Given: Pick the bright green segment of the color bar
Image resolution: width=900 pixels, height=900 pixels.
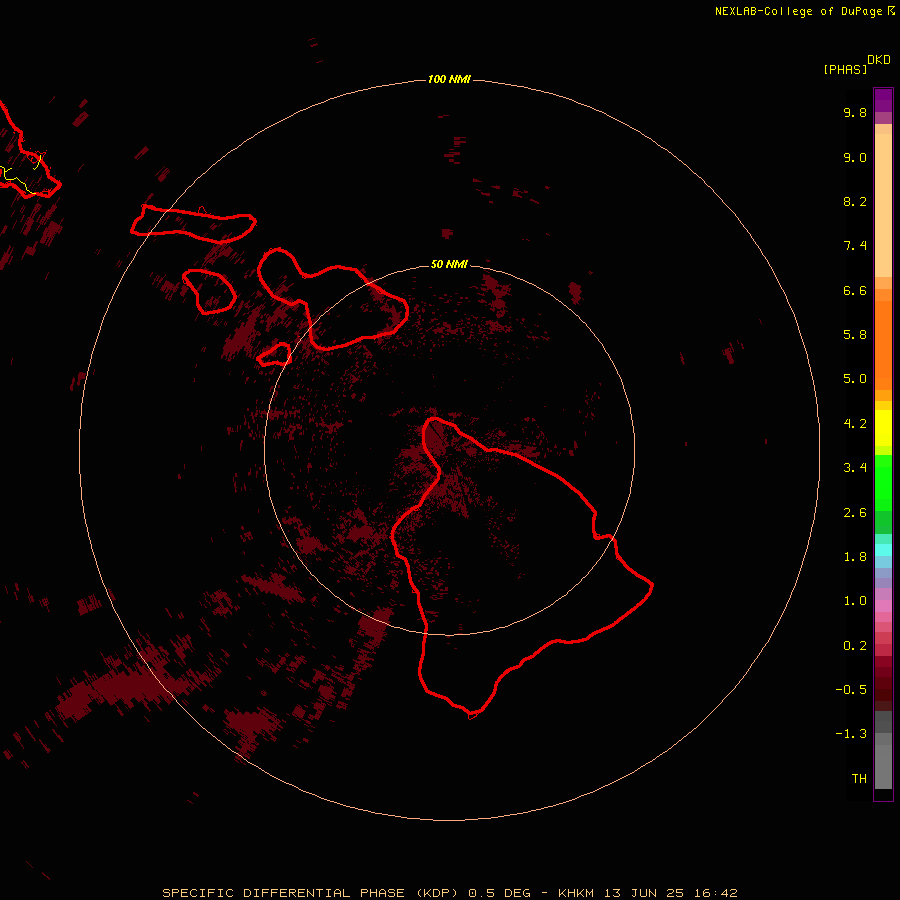Looking at the screenshot, I should pyautogui.click(x=883, y=483).
